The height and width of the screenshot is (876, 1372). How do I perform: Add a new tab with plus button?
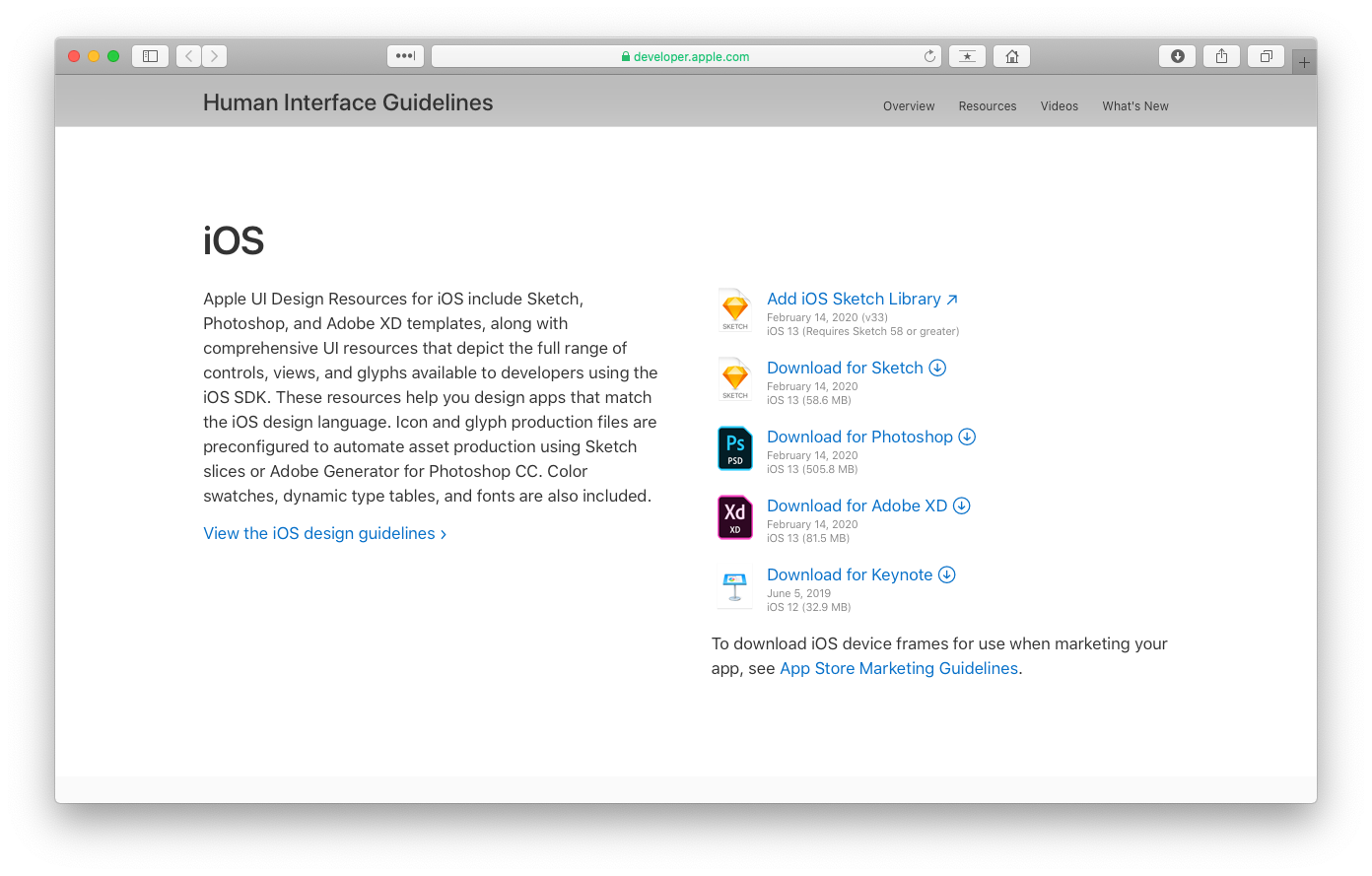pos(1304,62)
